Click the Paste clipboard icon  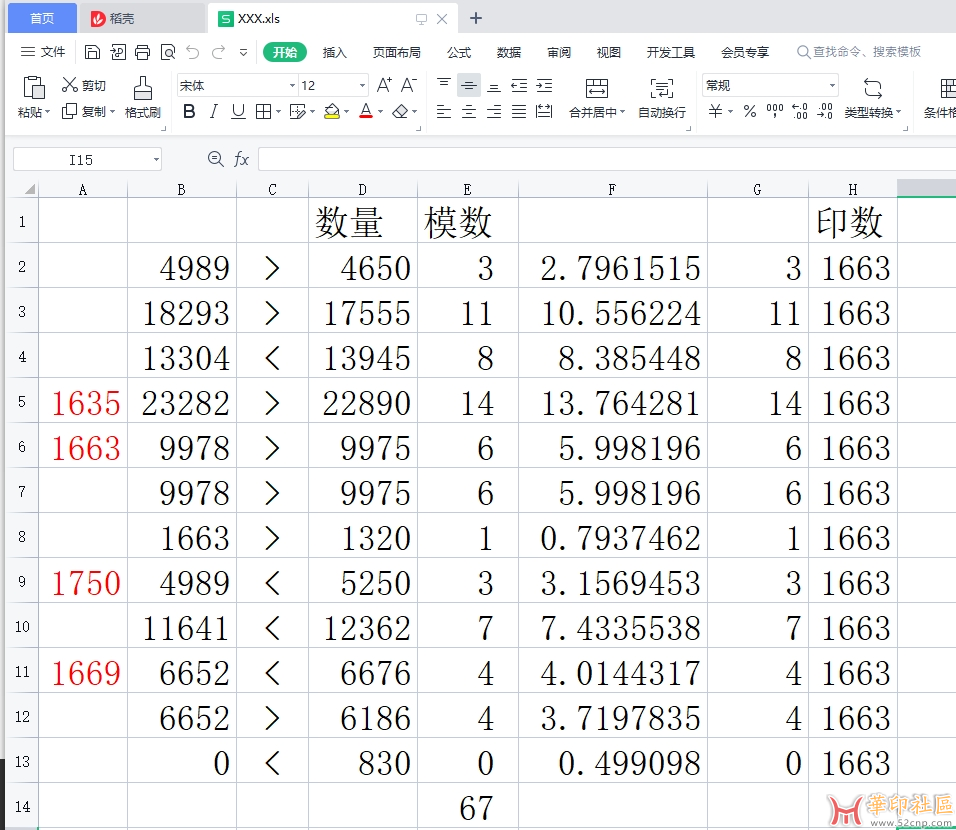(x=34, y=87)
